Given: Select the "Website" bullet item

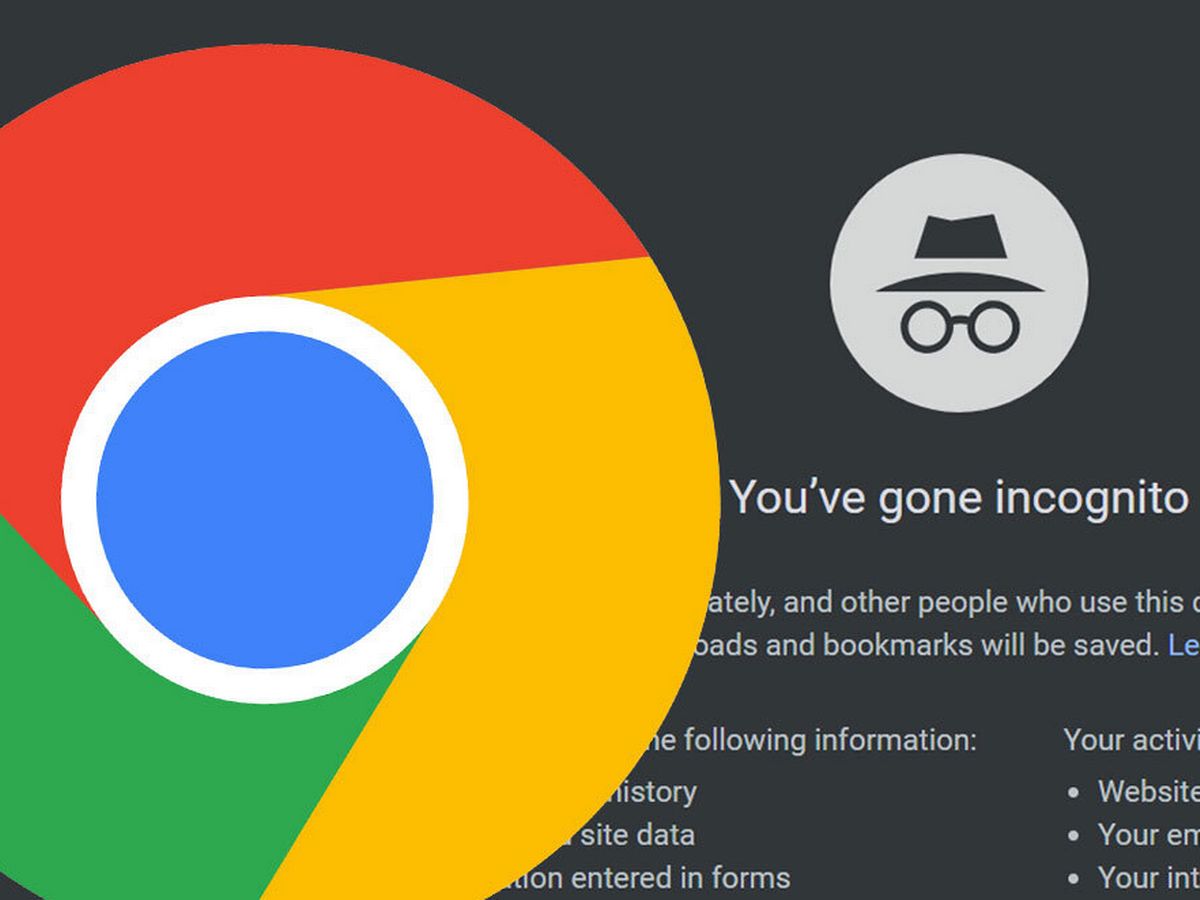Looking at the screenshot, I should coord(1149,791).
